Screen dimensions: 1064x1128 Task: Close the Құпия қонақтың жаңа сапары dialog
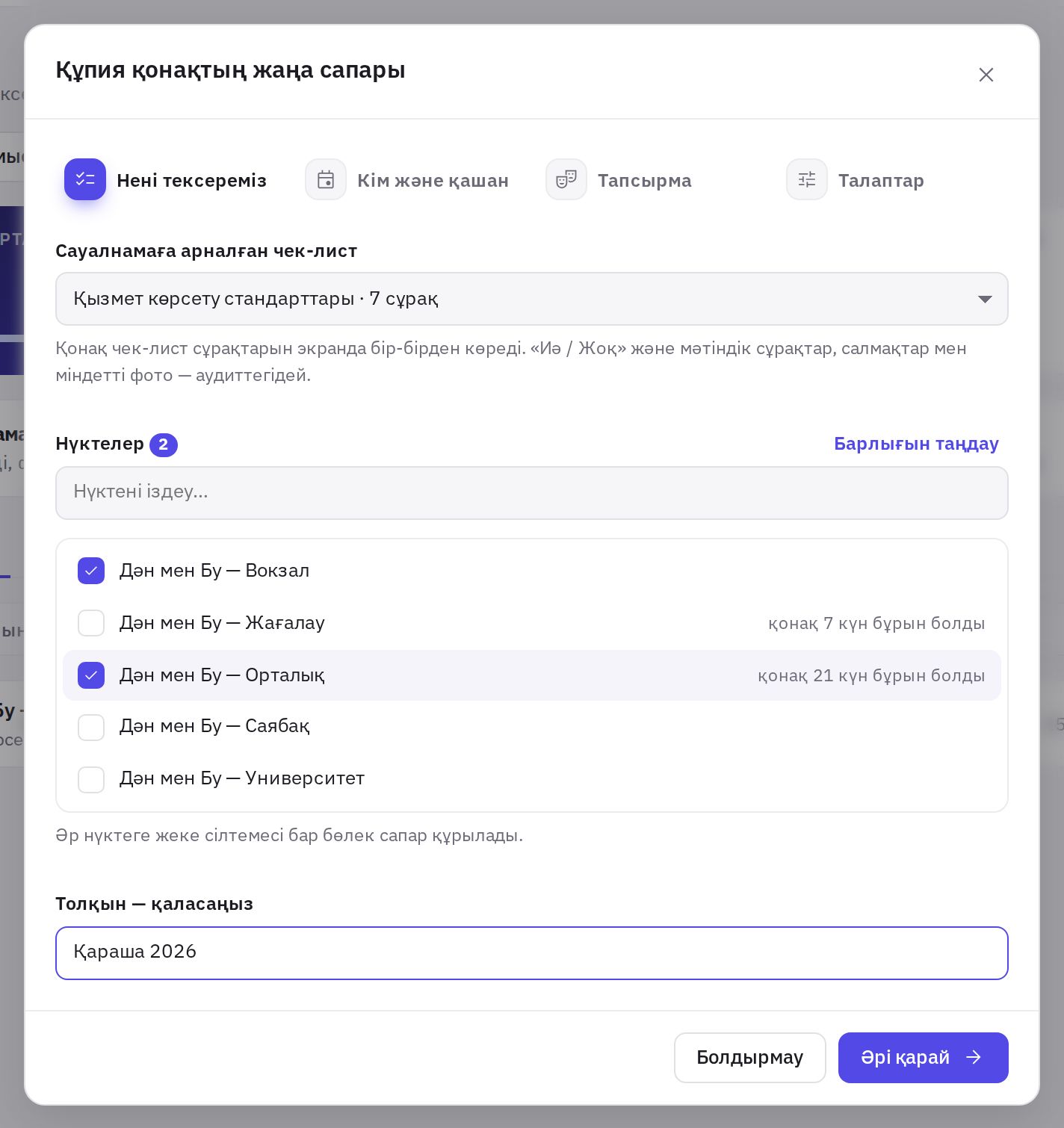(986, 75)
